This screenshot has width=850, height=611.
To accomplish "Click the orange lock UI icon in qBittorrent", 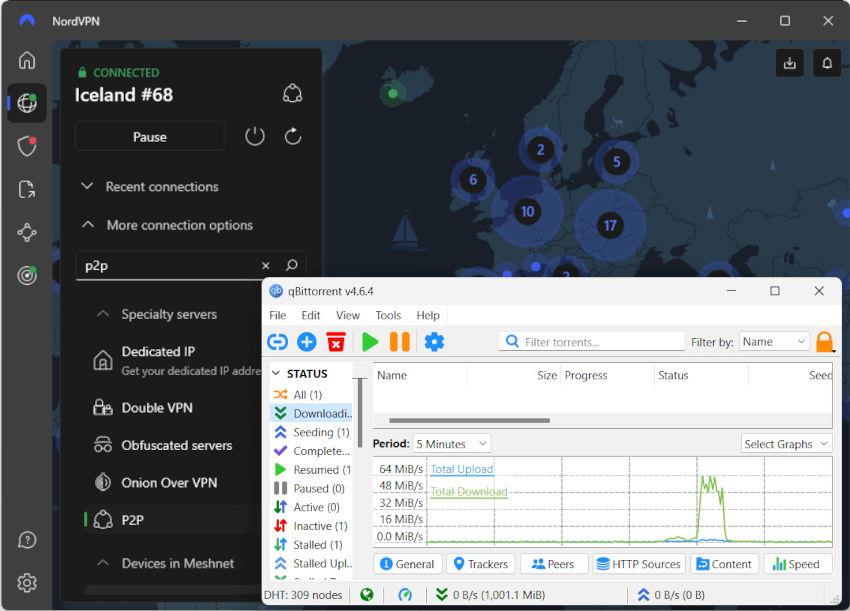I will pos(825,342).
